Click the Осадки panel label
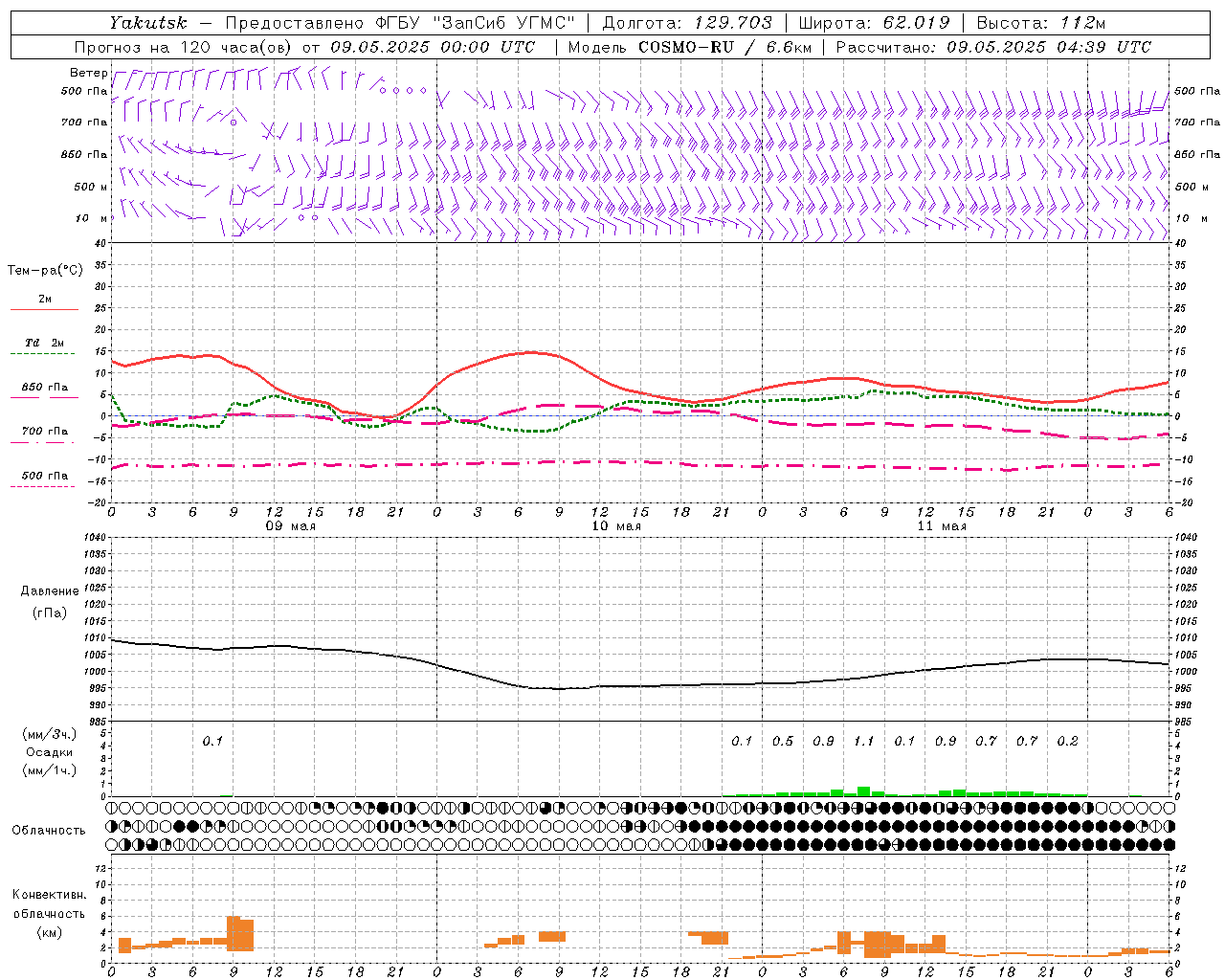The image size is (1225, 980). (50, 752)
